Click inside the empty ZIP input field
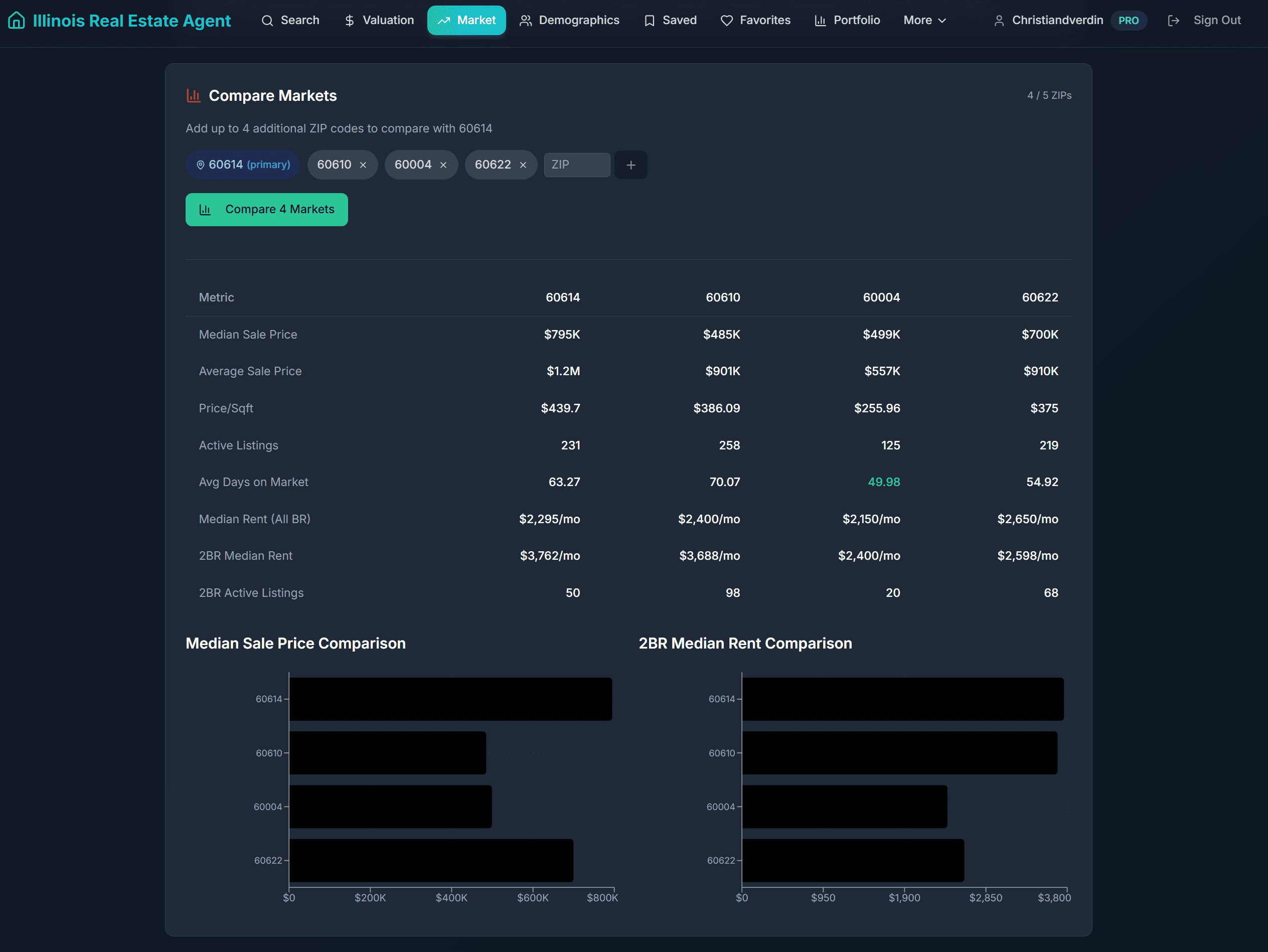The image size is (1268, 952). pyautogui.click(x=577, y=165)
